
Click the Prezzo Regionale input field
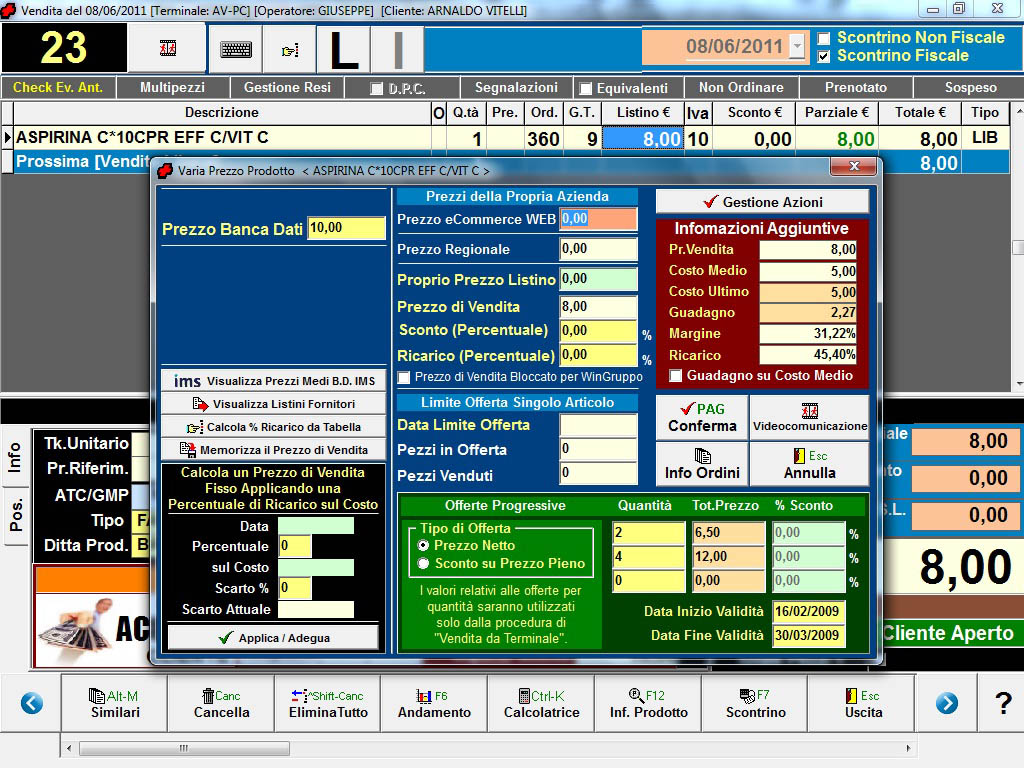(598, 249)
